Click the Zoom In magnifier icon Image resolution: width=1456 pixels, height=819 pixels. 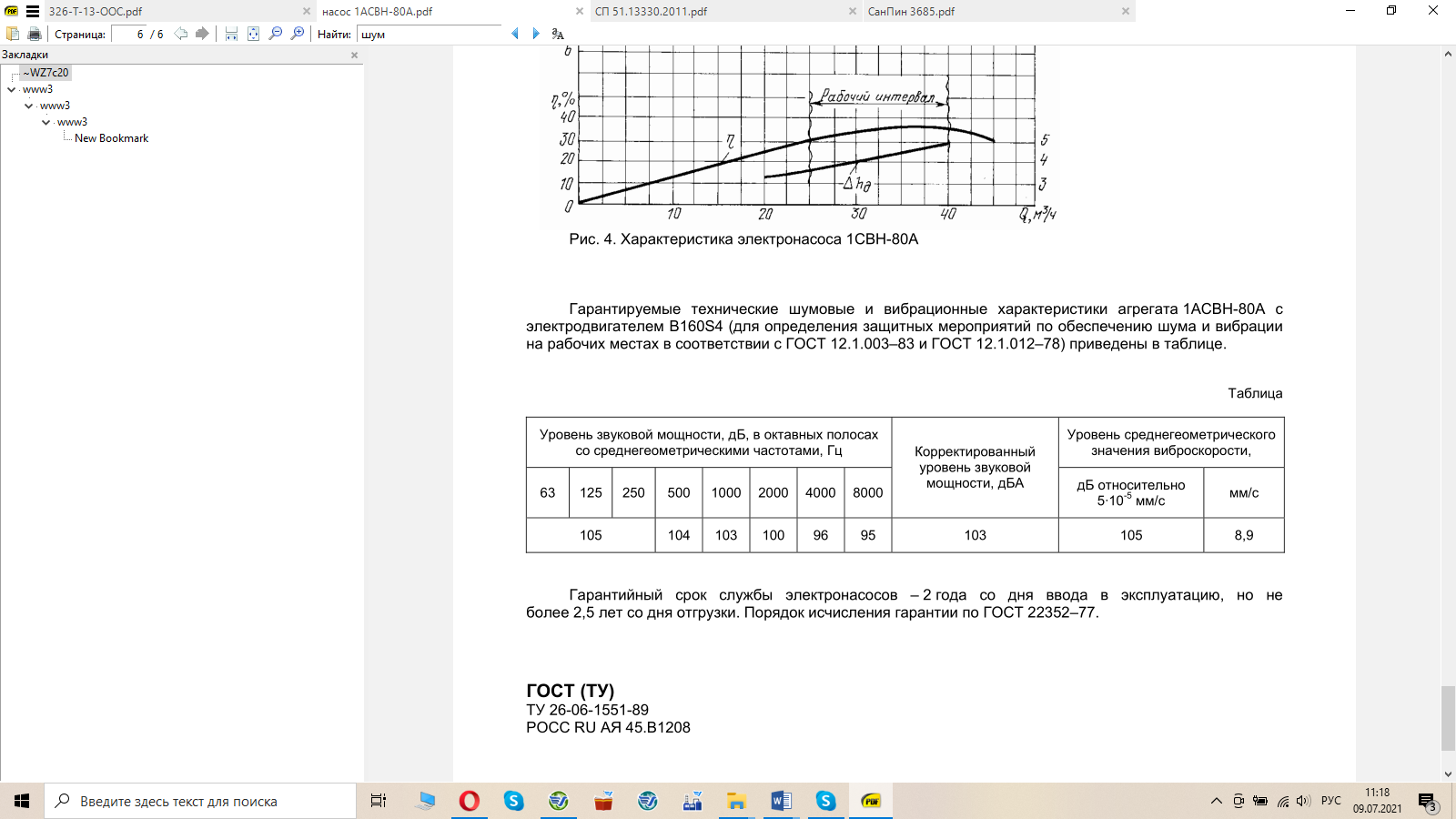[298, 34]
